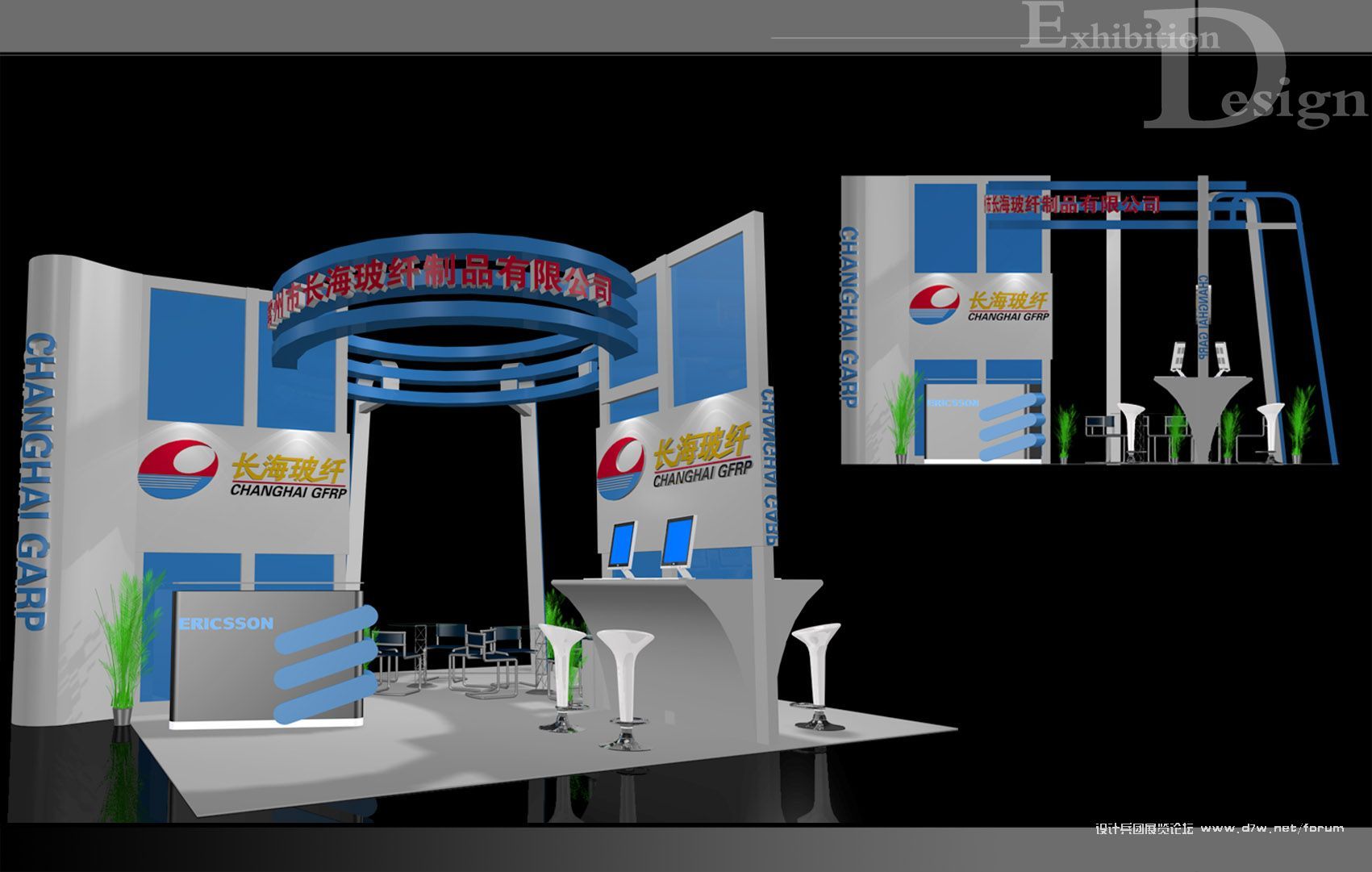The width and height of the screenshot is (1372, 872).
Task: Click the red Chinese banner text in the elevation view
Action: point(1073,204)
